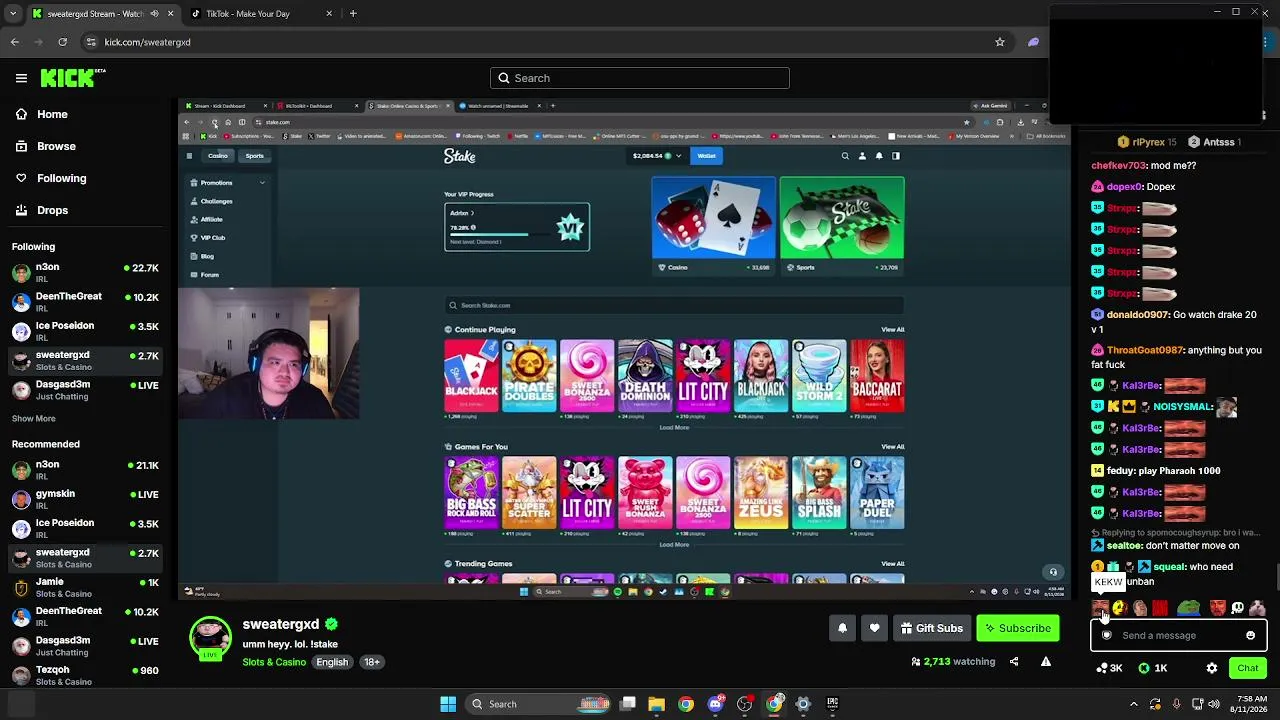Viewport: 1280px width, 720px height.
Task: Click the English language tag
Action: [x=332, y=662]
